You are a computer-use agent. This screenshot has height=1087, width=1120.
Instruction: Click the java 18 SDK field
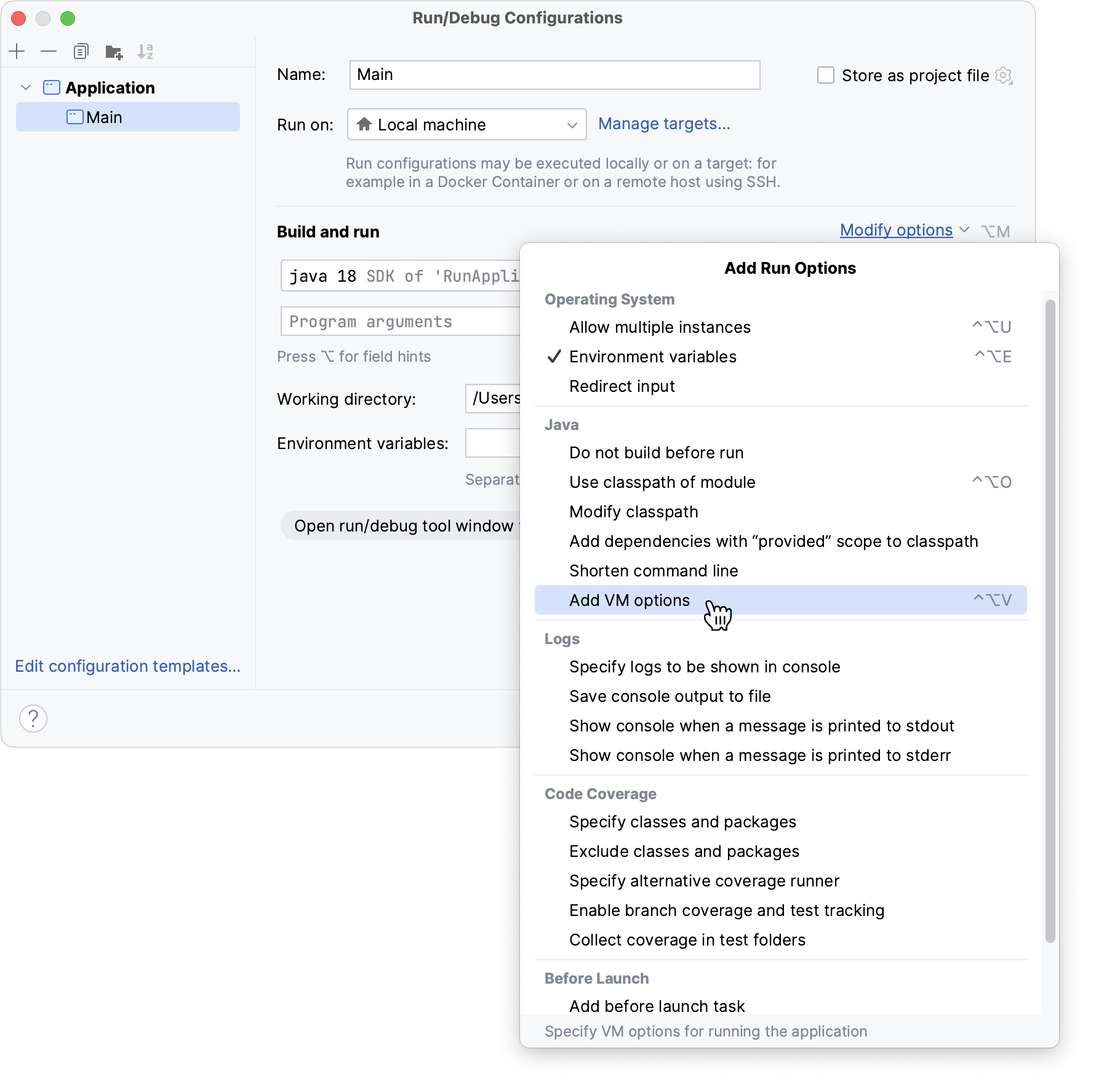pos(401,276)
